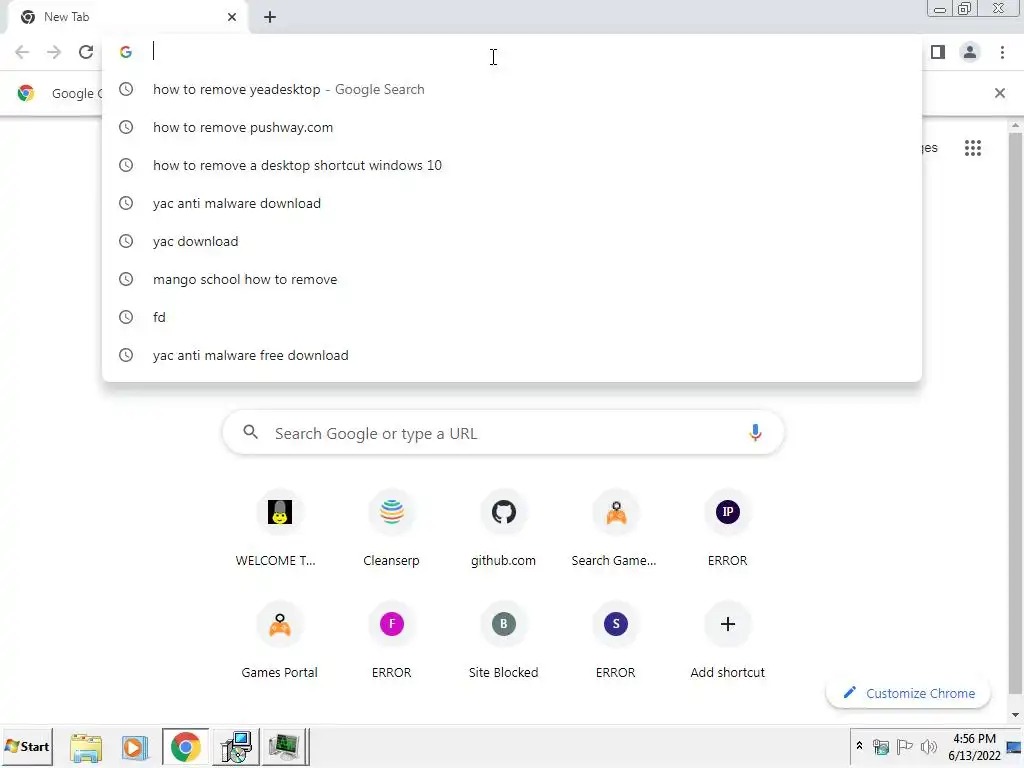
Task: Click the page scrollbar down arrow
Action: point(1016,714)
